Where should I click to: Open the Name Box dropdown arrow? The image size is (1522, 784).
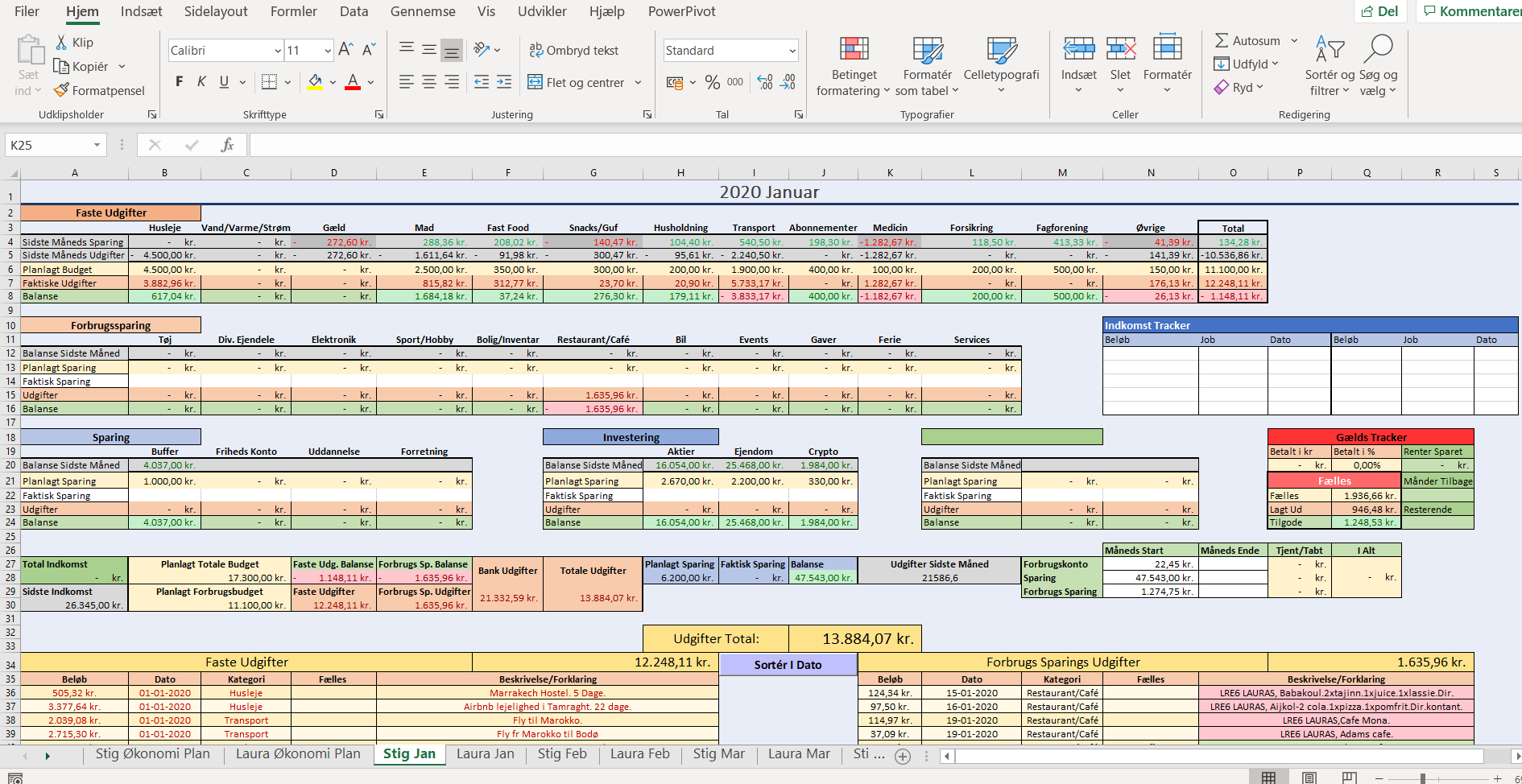(x=97, y=145)
